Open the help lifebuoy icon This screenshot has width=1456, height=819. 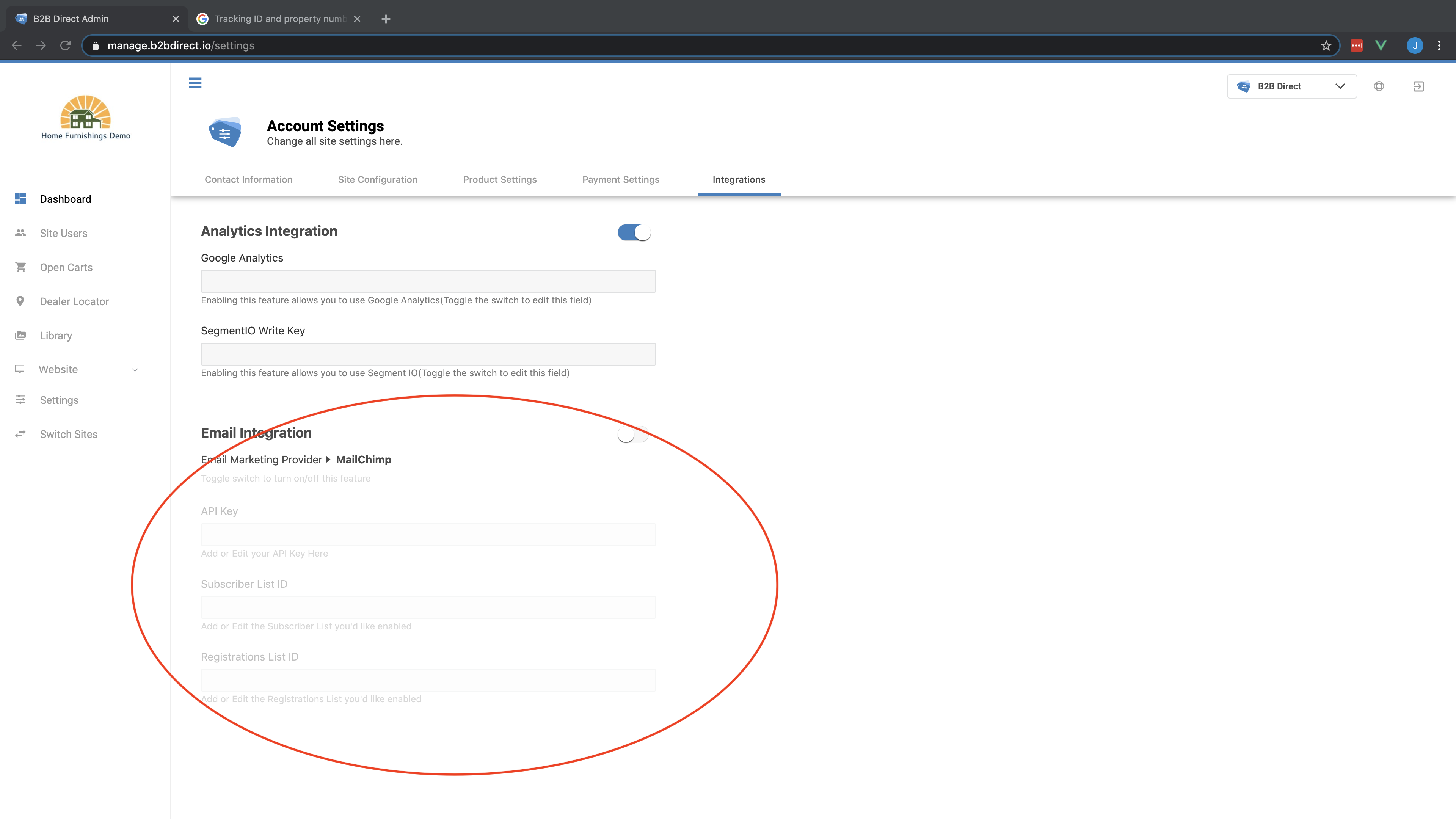click(x=1379, y=86)
